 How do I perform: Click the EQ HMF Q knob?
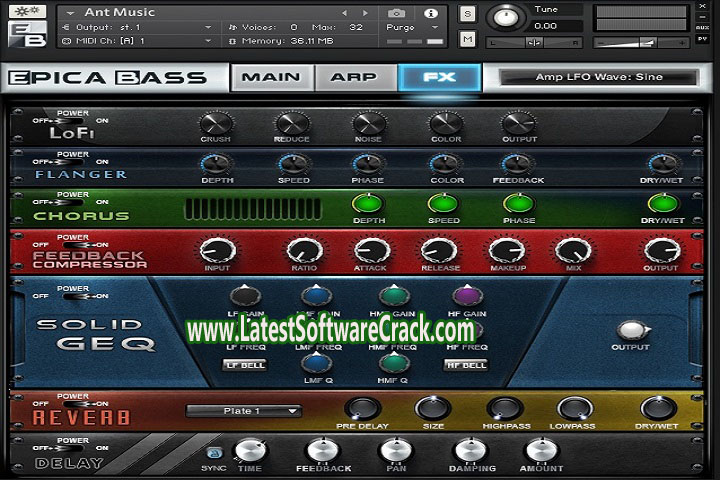[x=394, y=363]
